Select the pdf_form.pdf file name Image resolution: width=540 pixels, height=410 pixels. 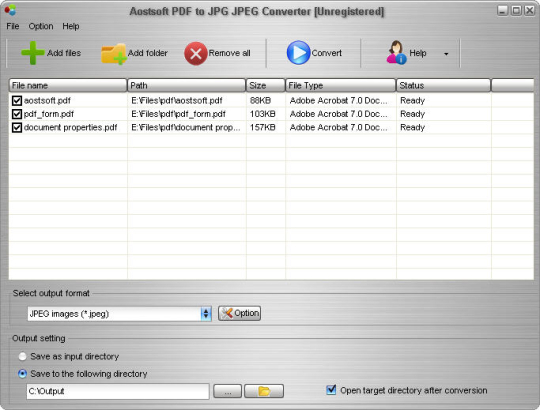[49, 114]
